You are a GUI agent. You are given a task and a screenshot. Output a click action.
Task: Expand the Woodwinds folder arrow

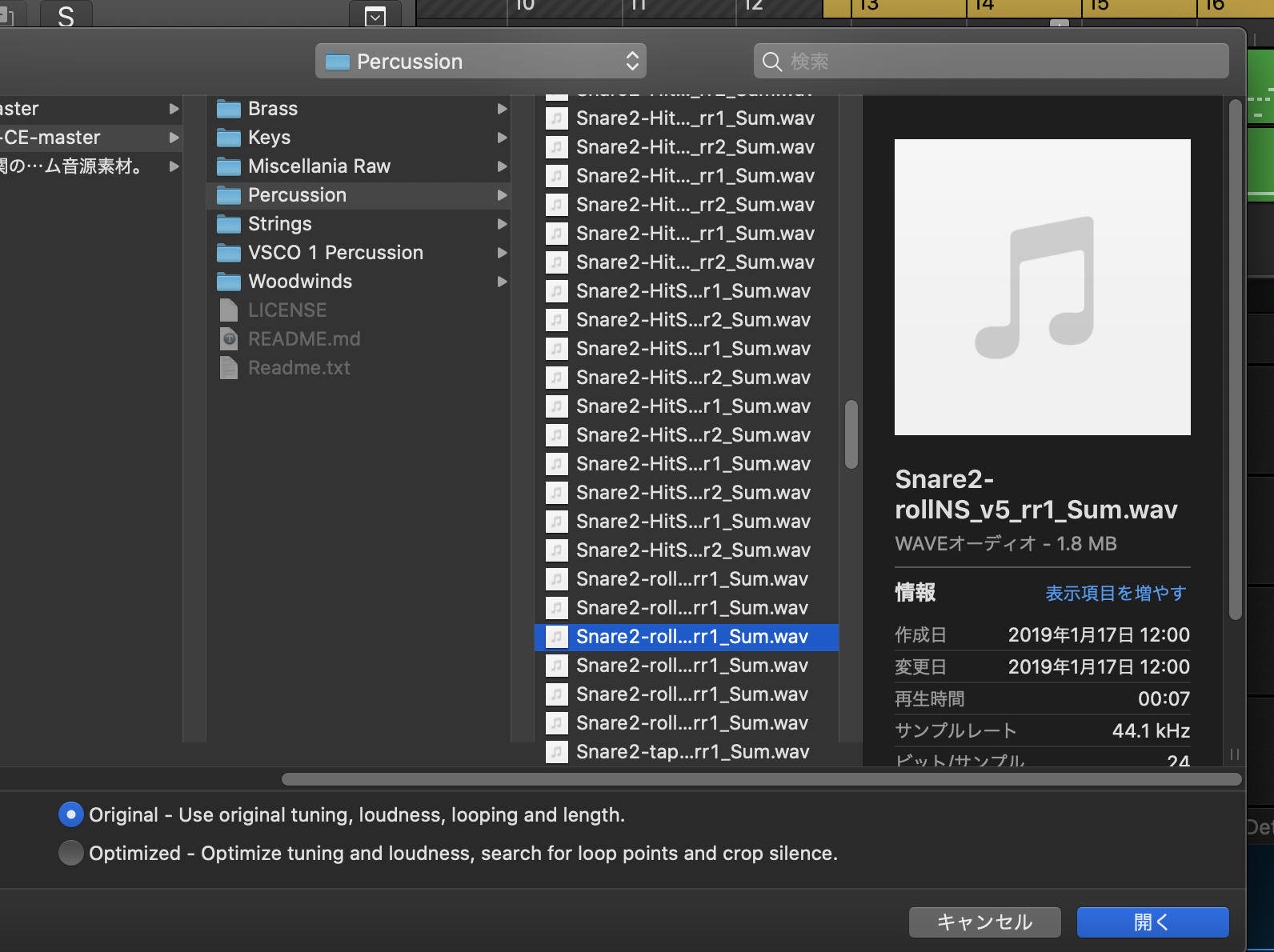502,282
